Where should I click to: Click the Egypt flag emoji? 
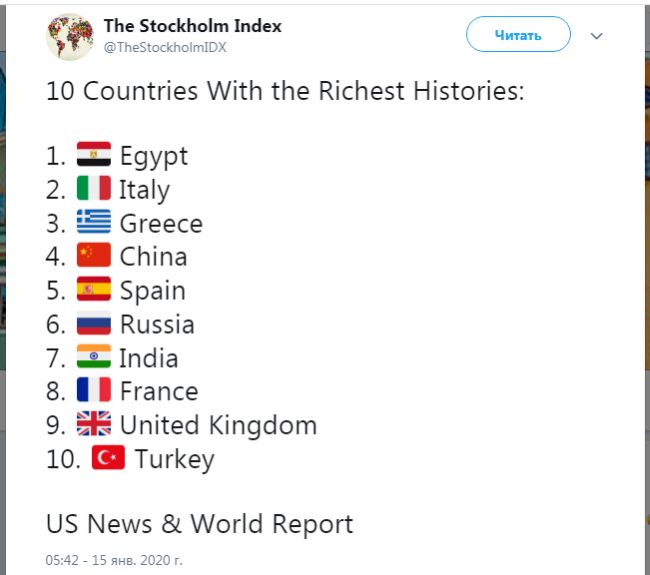(94, 155)
